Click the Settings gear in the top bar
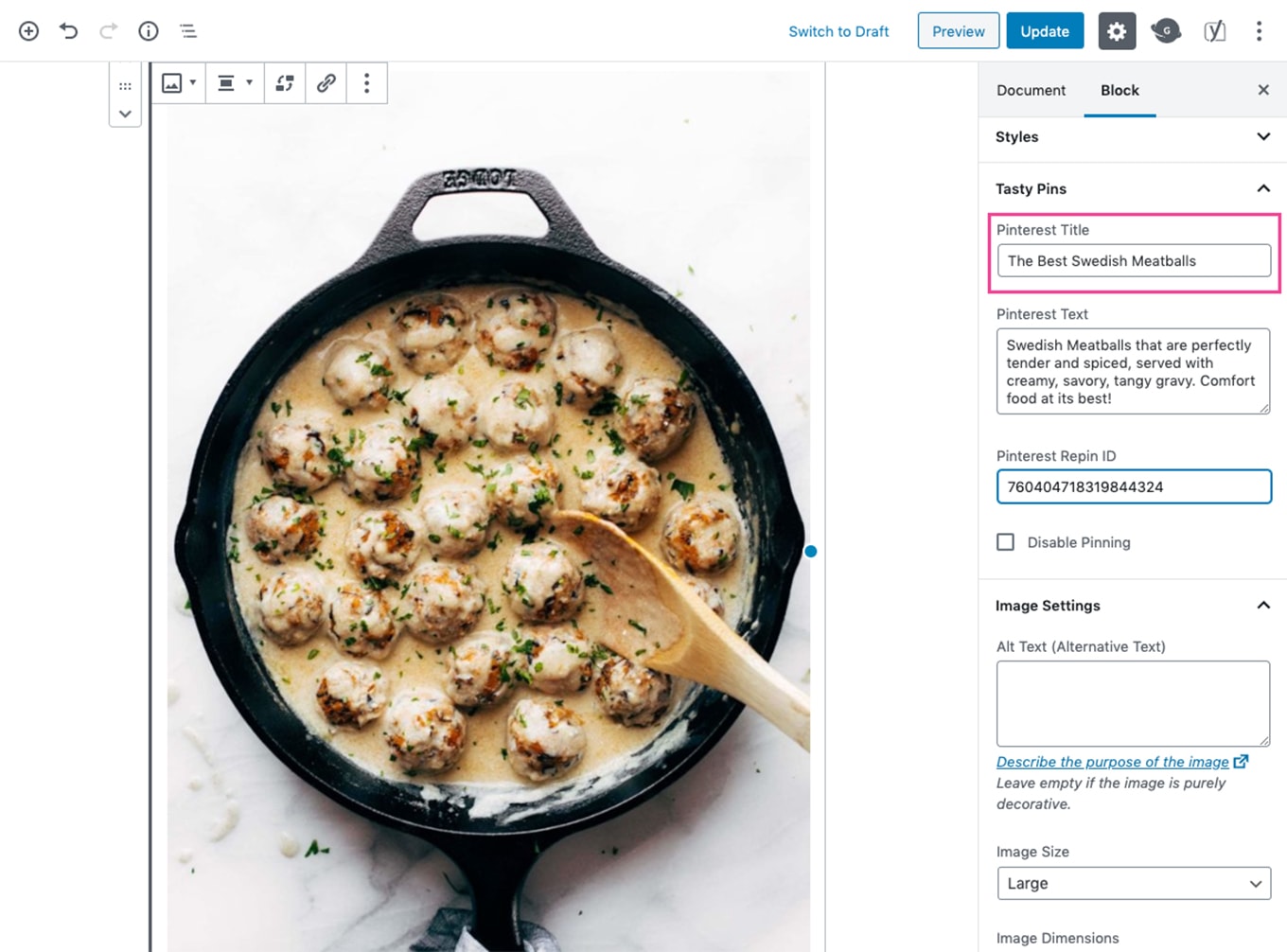 pos(1117,30)
